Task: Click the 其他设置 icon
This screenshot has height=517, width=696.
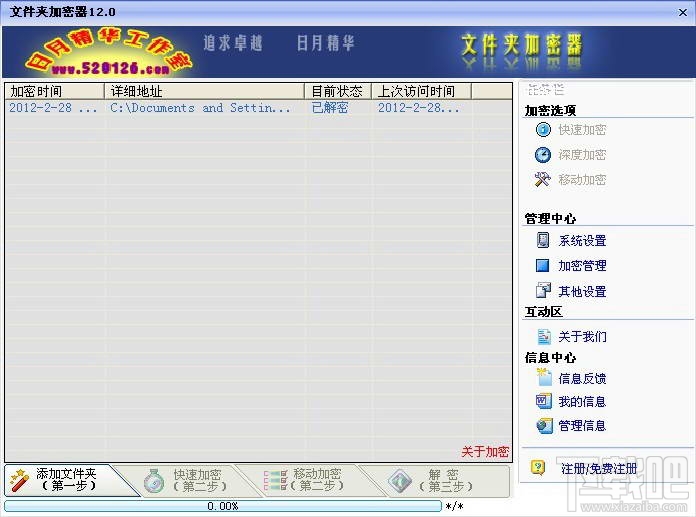Action: [543, 290]
